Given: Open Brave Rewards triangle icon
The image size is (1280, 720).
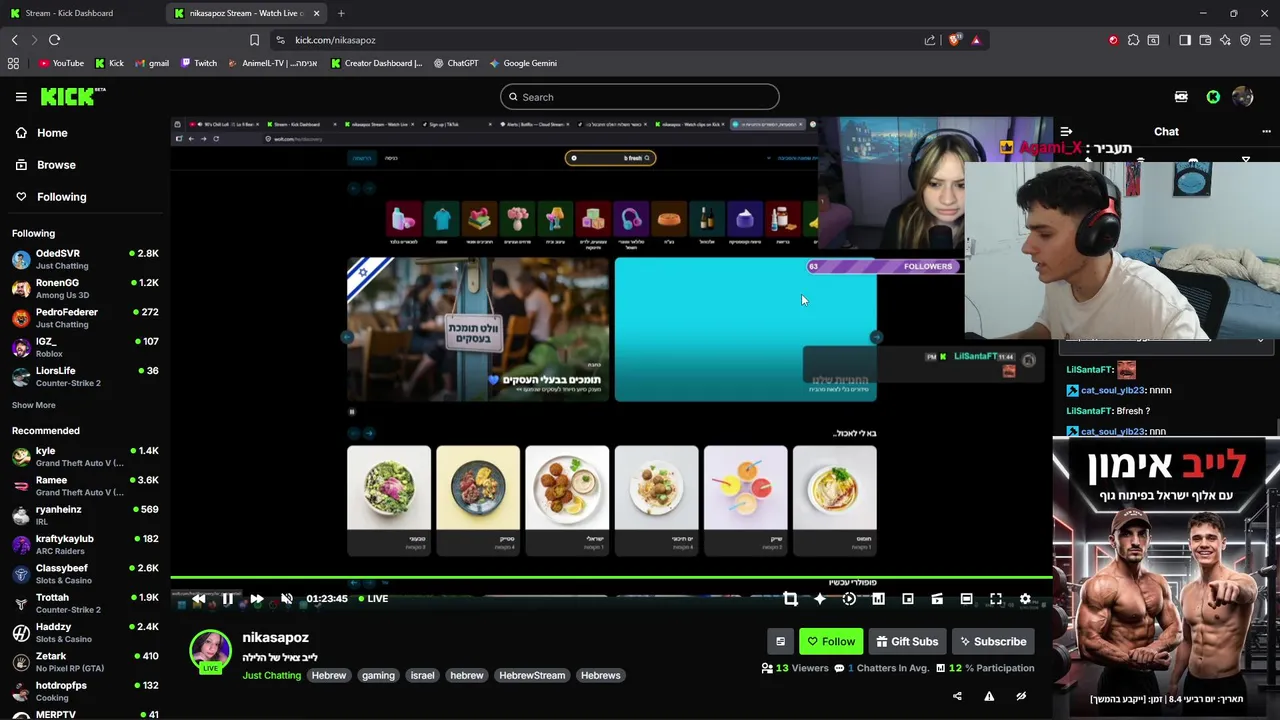Looking at the screenshot, I should (976, 40).
